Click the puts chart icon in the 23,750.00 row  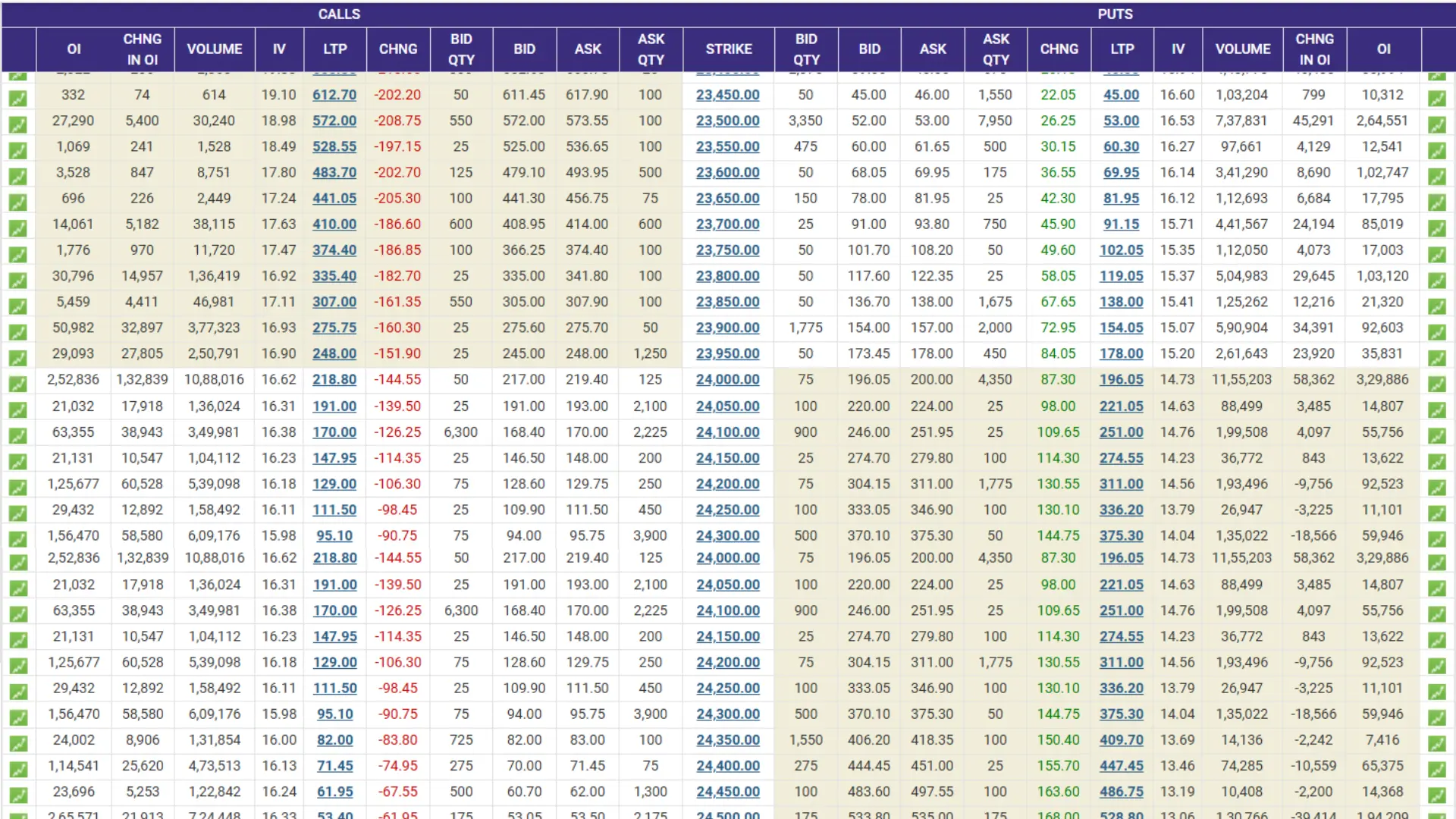(1436, 253)
